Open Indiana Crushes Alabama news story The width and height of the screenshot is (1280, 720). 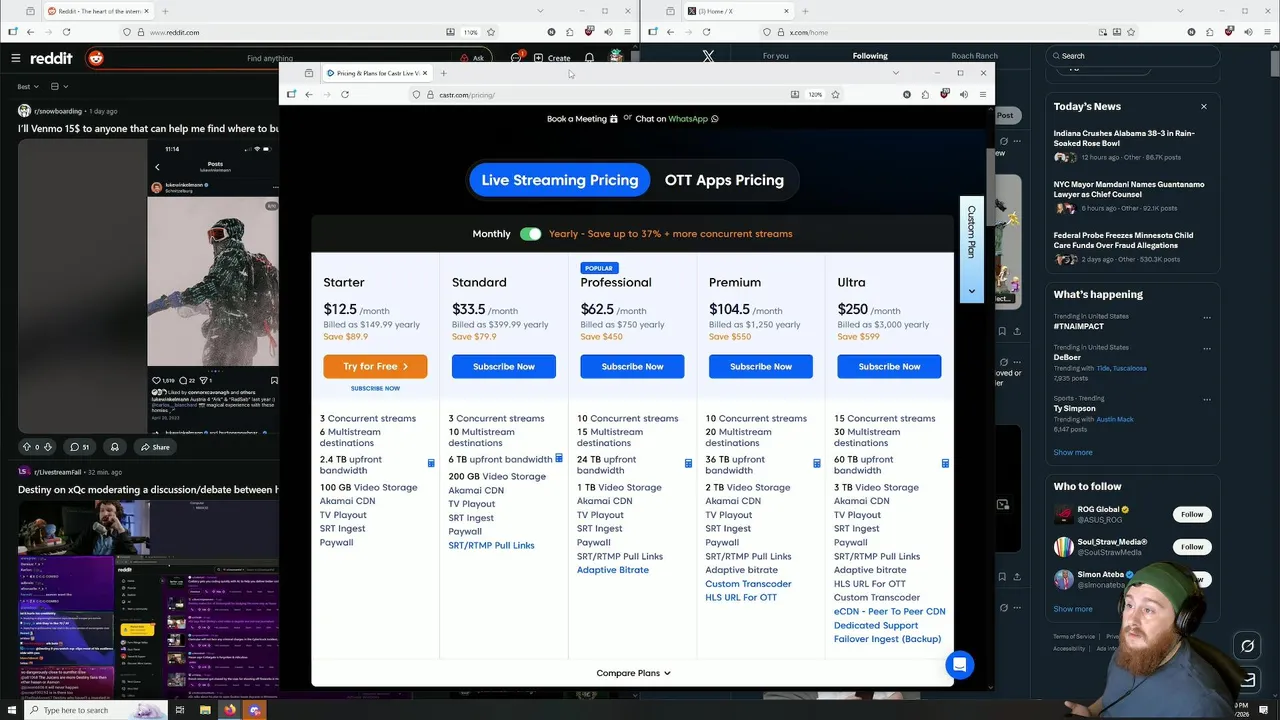coord(1124,138)
